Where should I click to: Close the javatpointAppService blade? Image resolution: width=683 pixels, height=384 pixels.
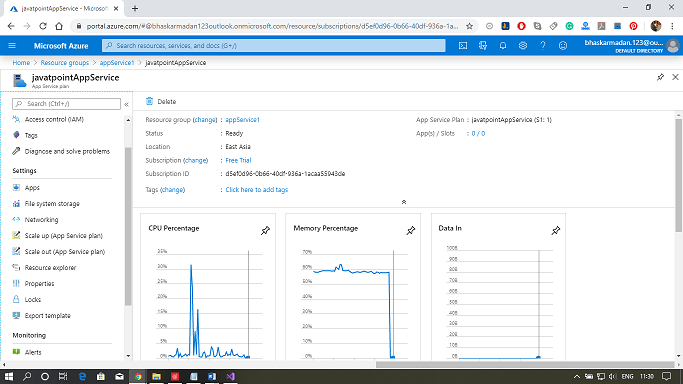point(675,77)
